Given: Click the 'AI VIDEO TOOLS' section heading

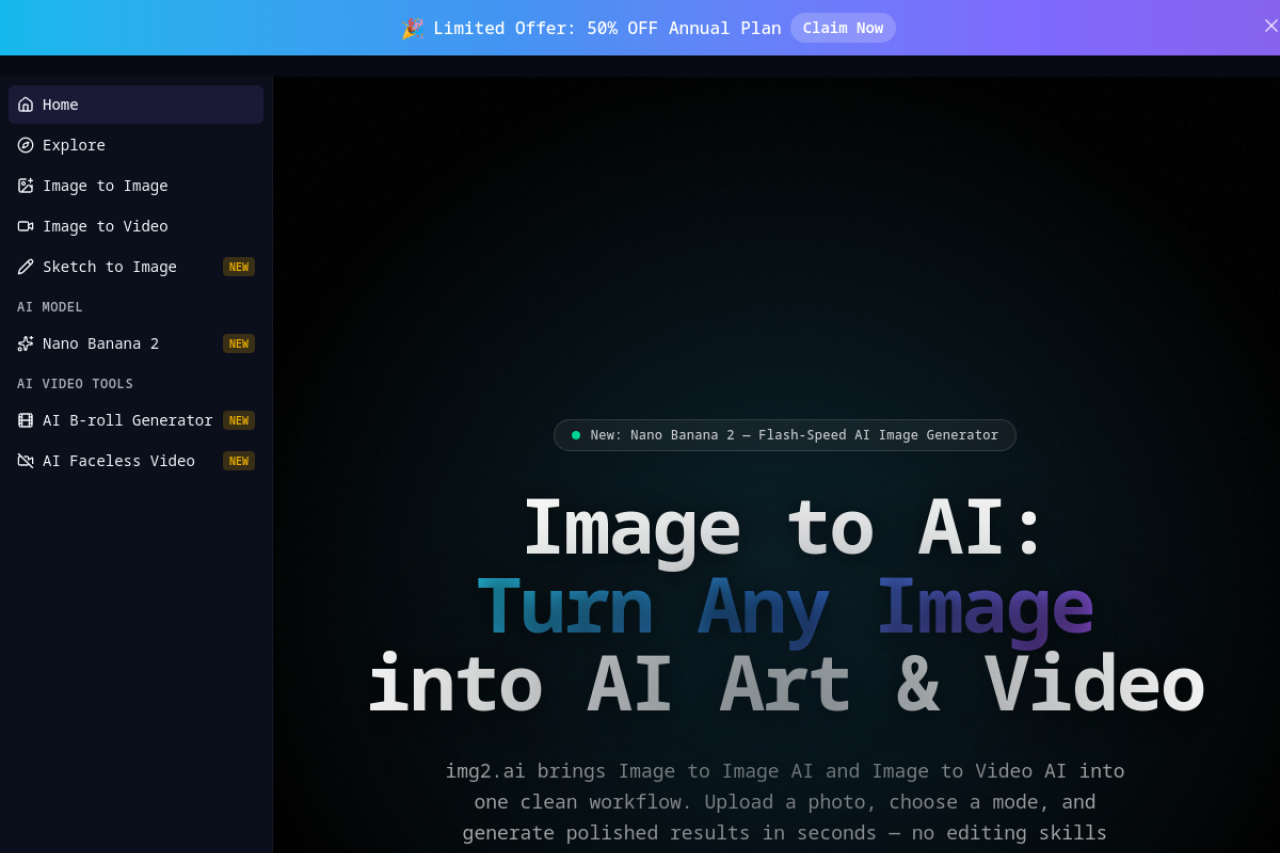Looking at the screenshot, I should [x=75, y=384].
